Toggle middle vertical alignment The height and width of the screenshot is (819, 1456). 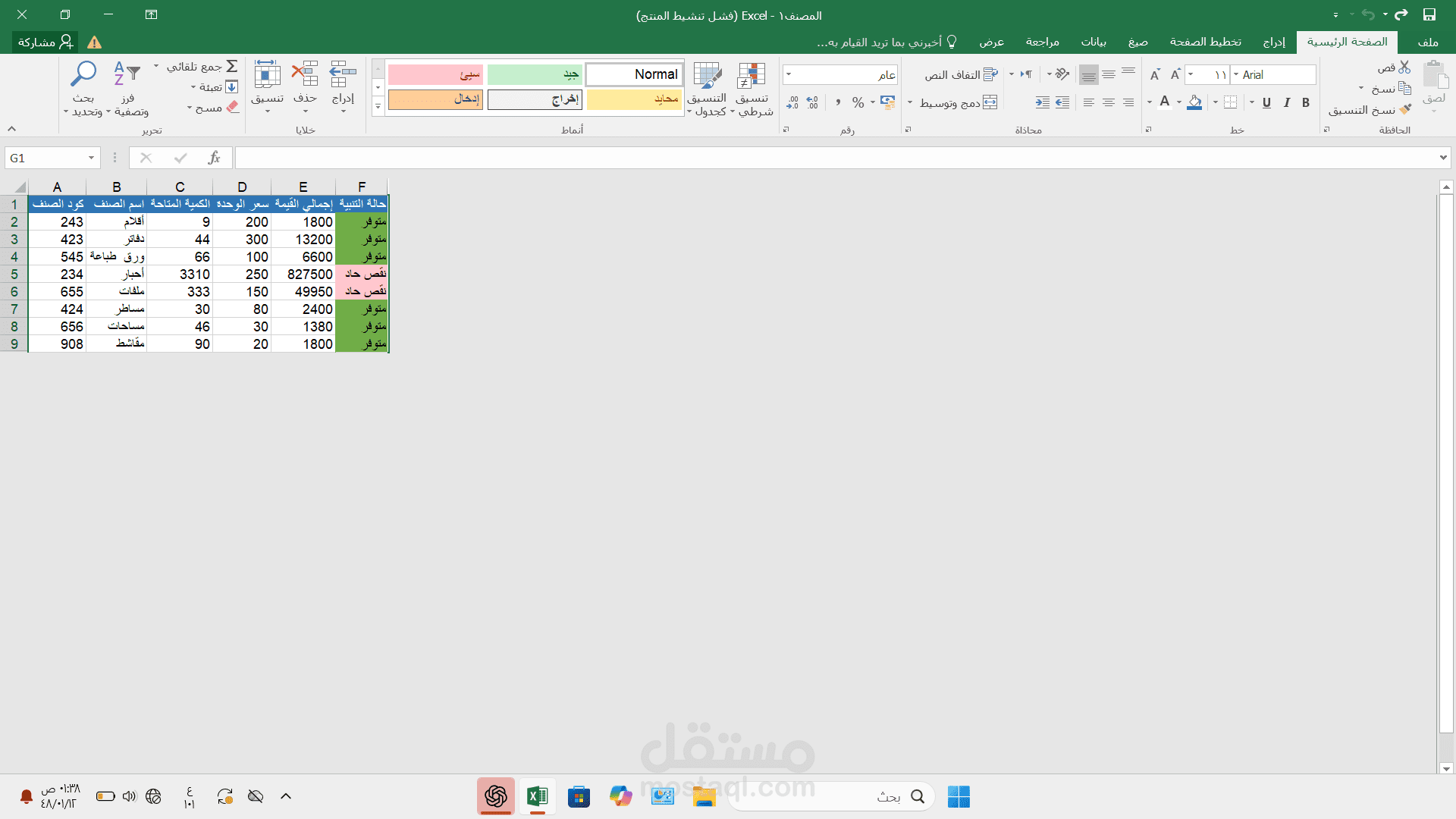click(x=1109, y=74)
